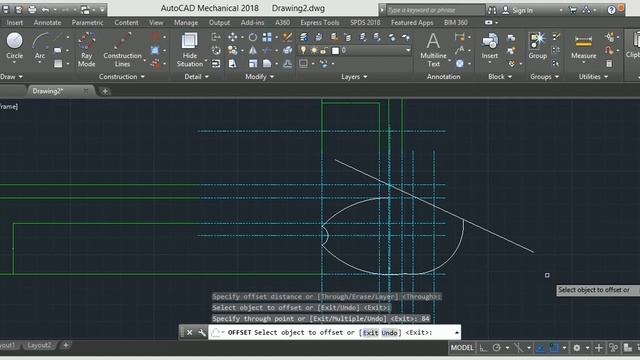Toggle Polar Tracking in status bar
Image resolution: width=640 pixels, height=360 pixels.
point(497,348)
